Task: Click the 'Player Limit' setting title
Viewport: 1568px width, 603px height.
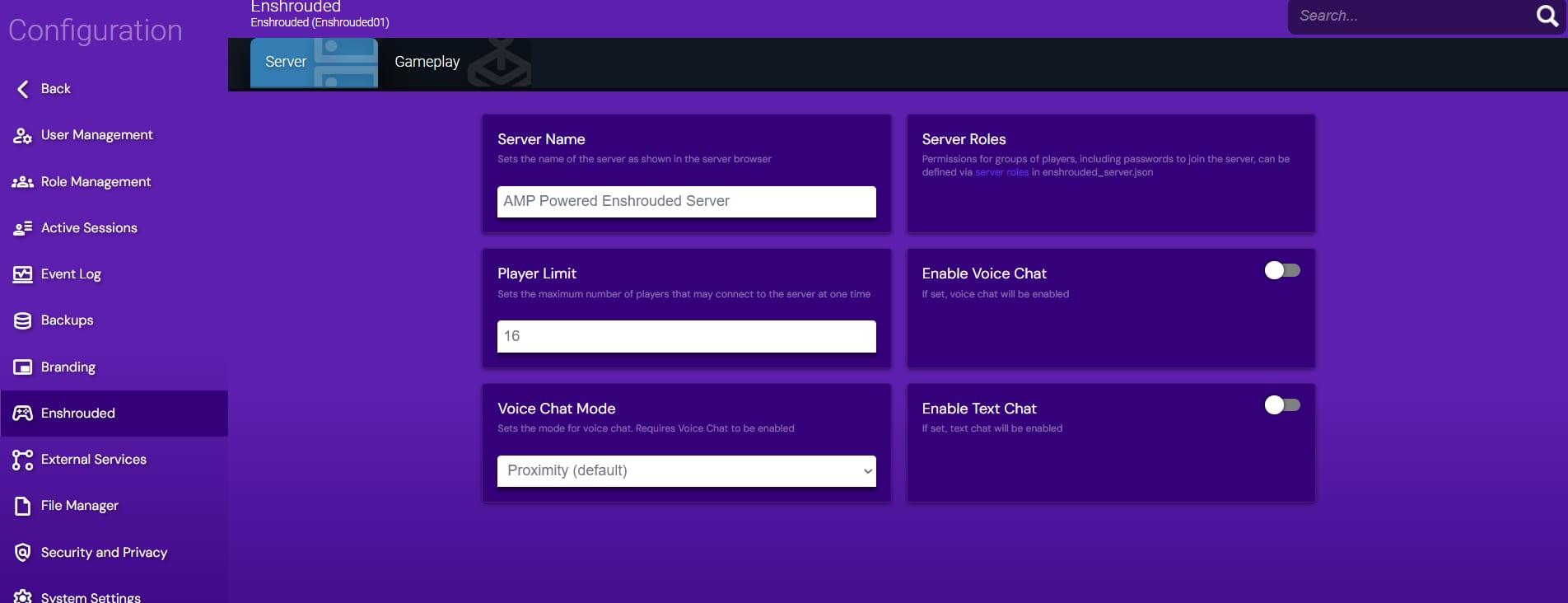Action: point(537,273)
